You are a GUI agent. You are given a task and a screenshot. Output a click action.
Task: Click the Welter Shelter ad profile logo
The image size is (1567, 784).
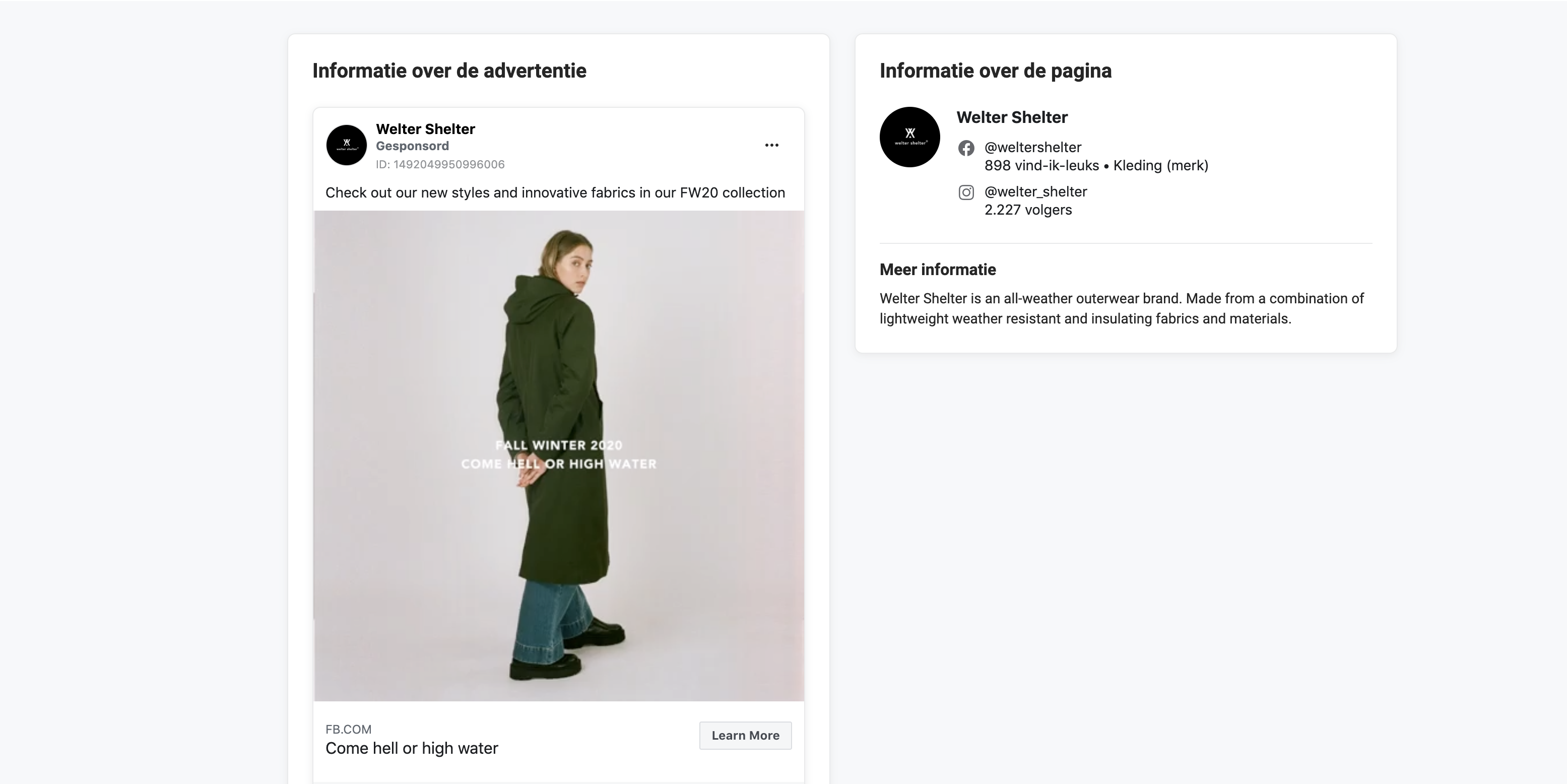(x=346, y=146)
